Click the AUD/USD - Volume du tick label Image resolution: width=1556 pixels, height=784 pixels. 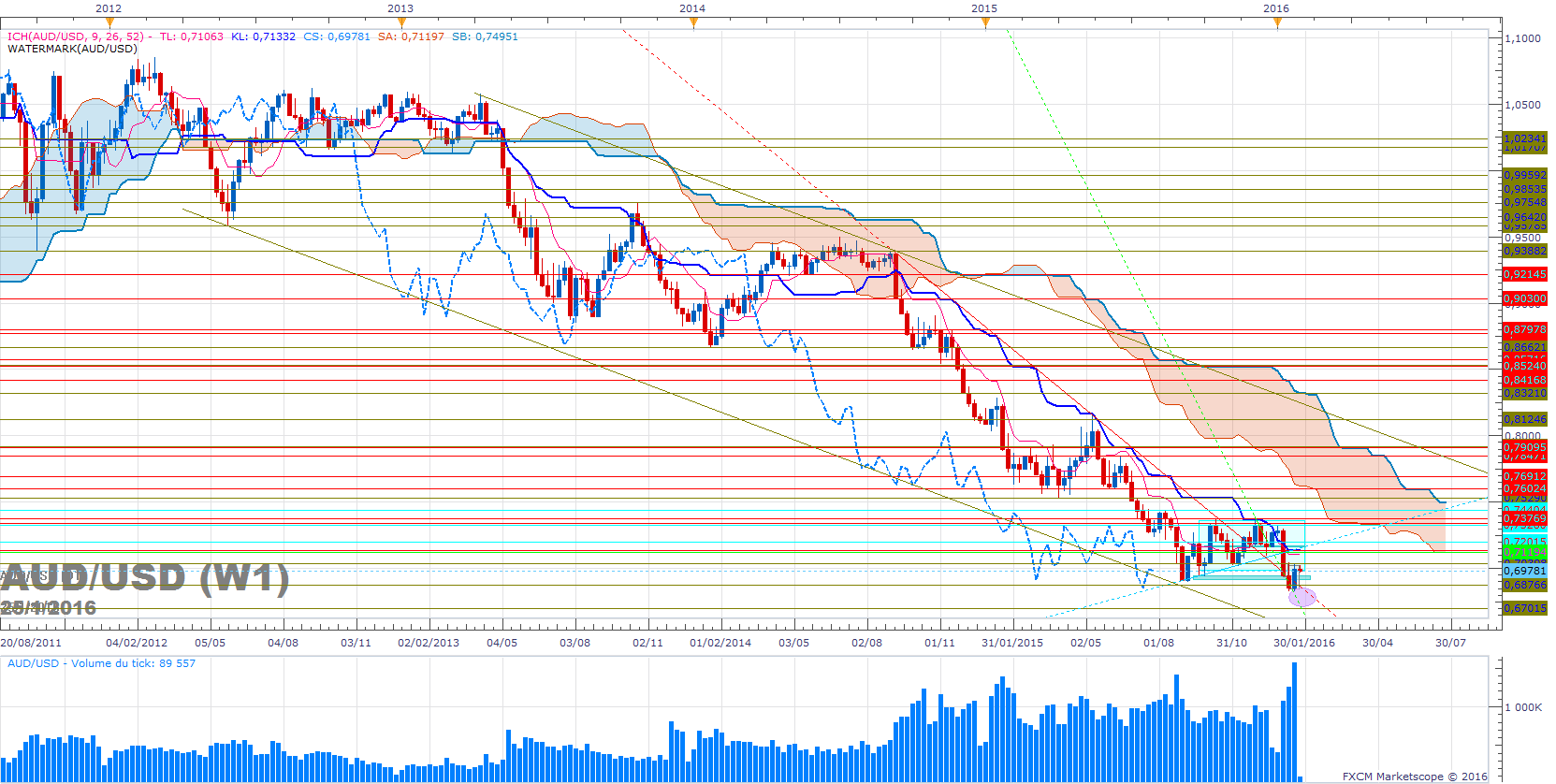102,663
